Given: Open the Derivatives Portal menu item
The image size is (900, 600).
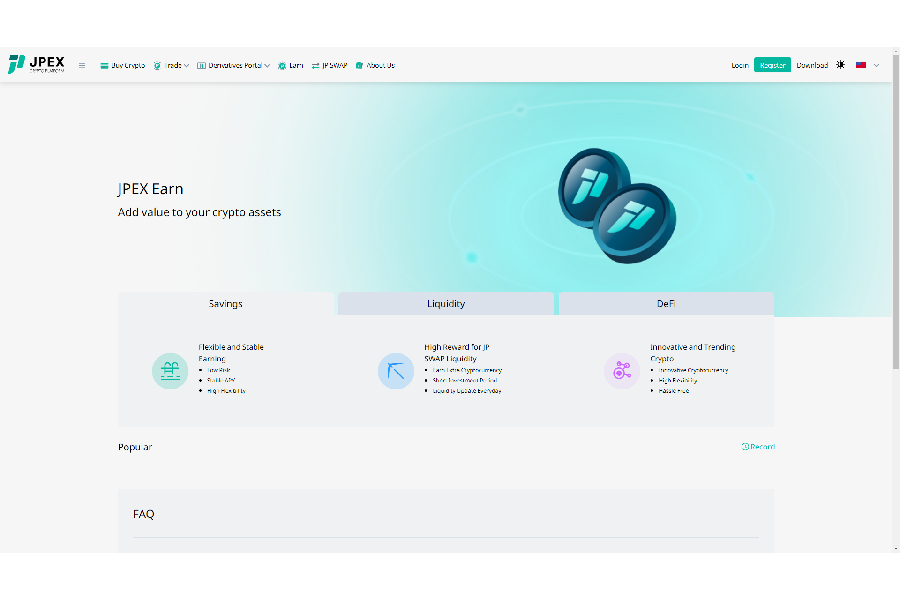Looking at the screenshot, I should tap(234, 65).
